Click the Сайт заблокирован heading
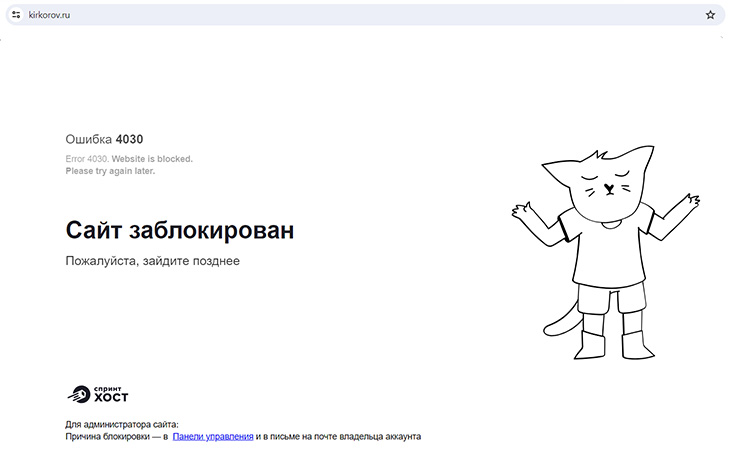Image resolution: width=729 pixels, height=452 pixels. pyautogui.click(x=180, y=230)
